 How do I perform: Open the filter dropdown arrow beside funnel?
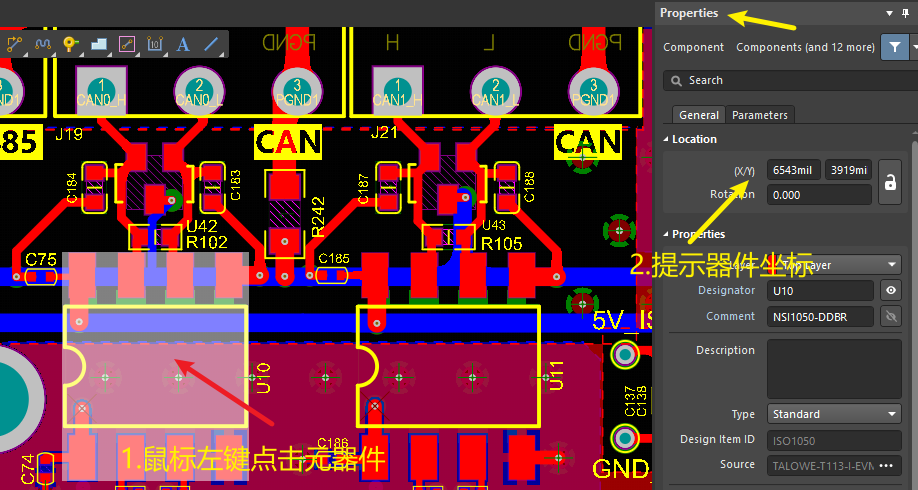[913, 47]
